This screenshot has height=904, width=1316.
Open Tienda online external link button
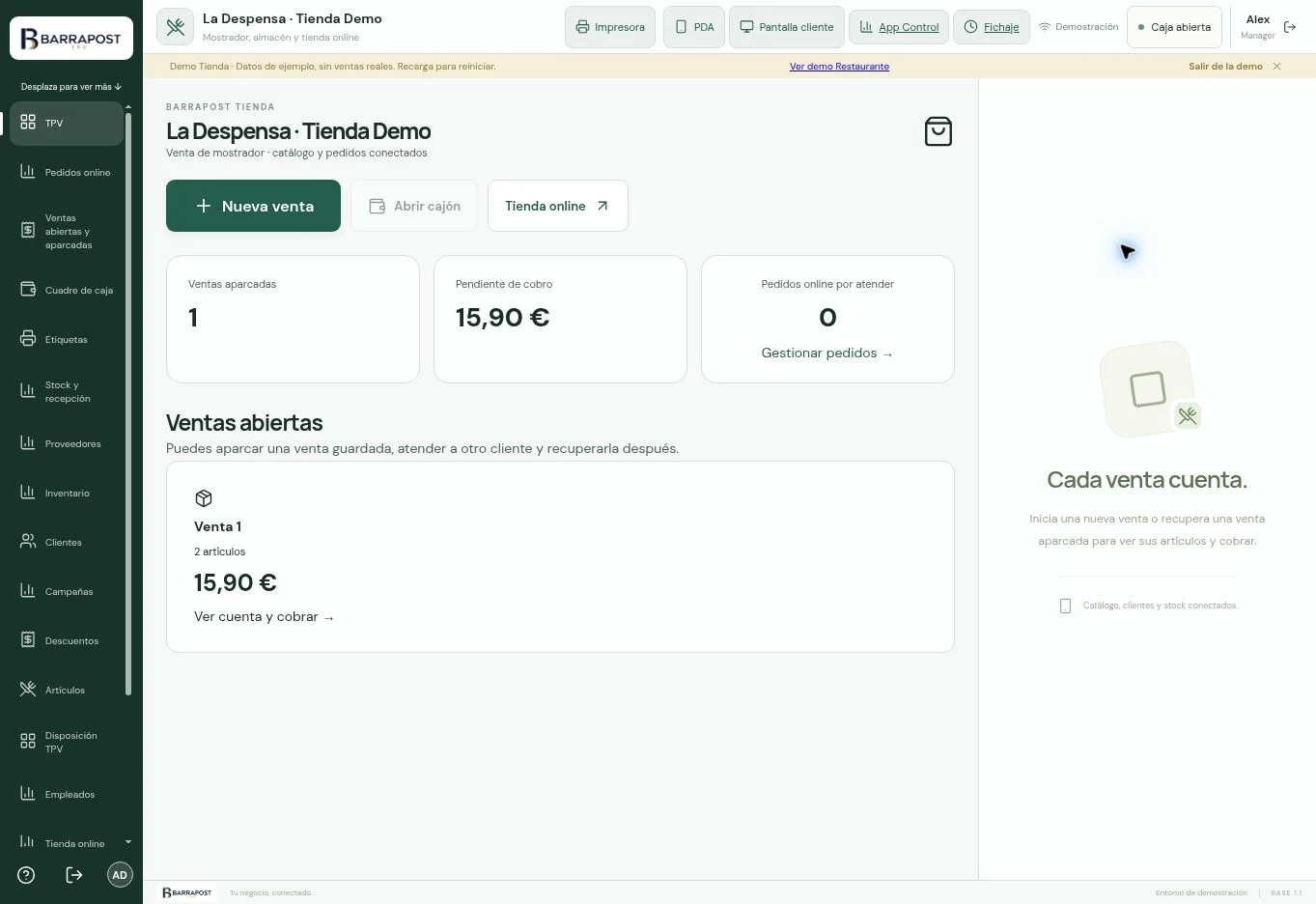pos(558,206)
